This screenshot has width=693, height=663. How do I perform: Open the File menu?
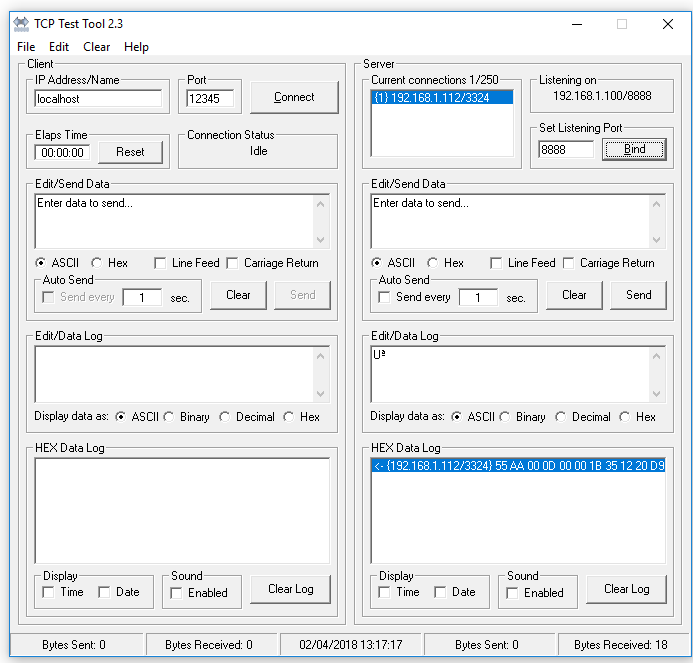click(26, 47)
